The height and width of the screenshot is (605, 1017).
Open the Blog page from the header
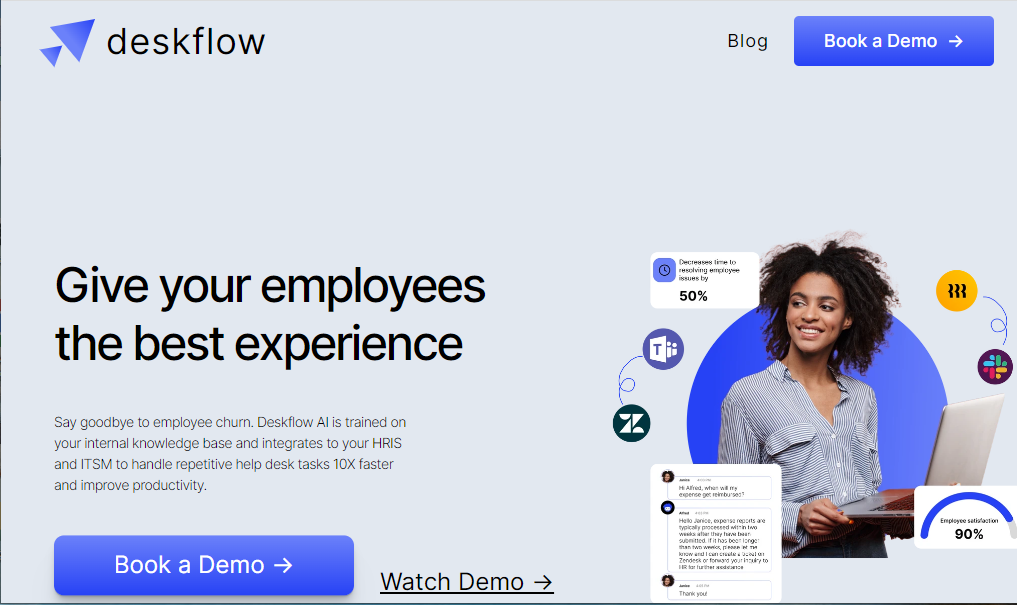tap(747, 41)
